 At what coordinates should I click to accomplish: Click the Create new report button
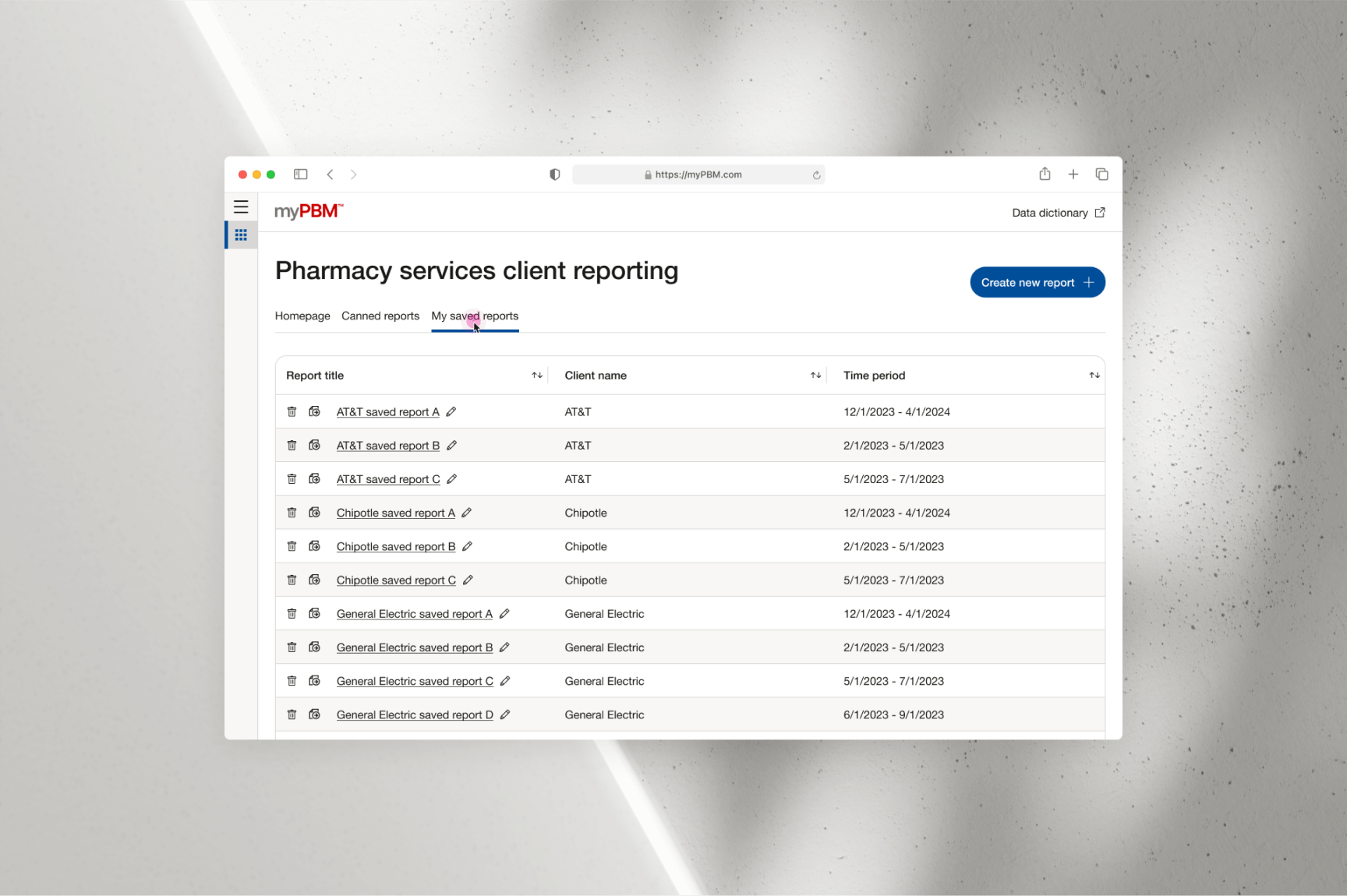pyautogui.click(x=1037, y=283)
